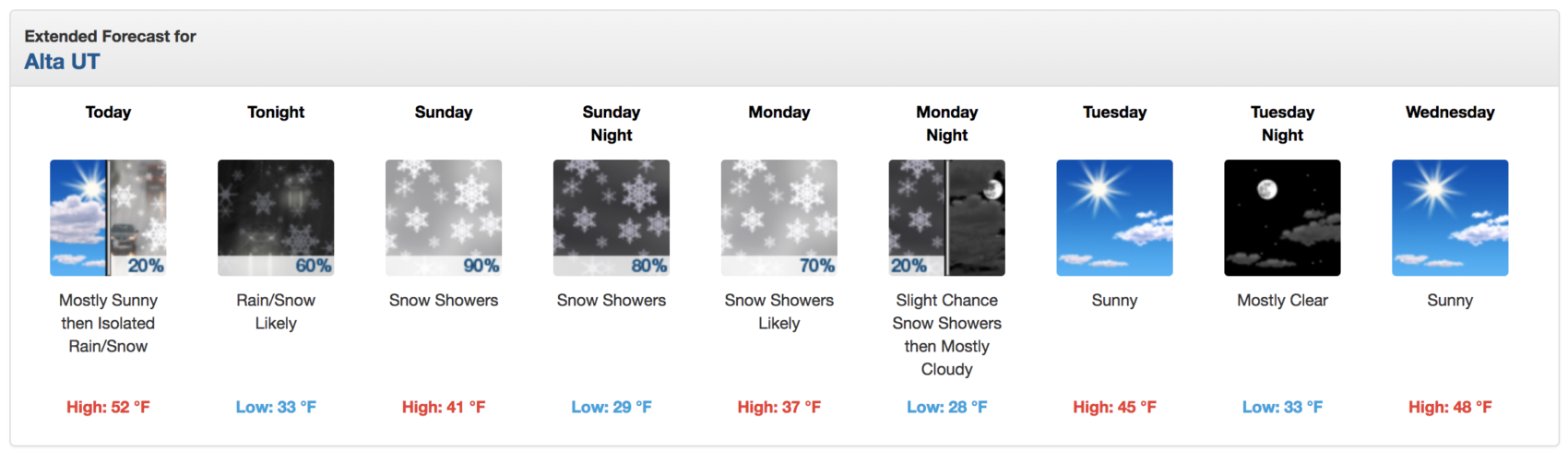Select Sunday's 90% snow showers icon
The width and height of the screenshot is (1568, 452).
click(444, 218)
